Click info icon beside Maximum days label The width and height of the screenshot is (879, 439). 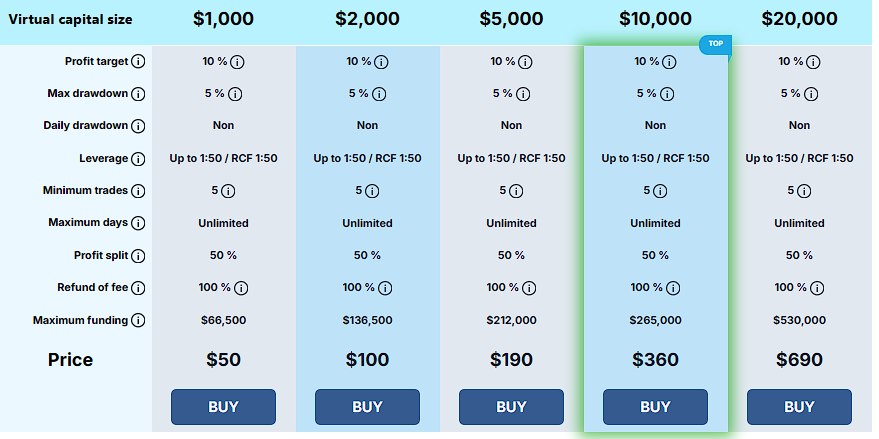[x=138, y=223]
